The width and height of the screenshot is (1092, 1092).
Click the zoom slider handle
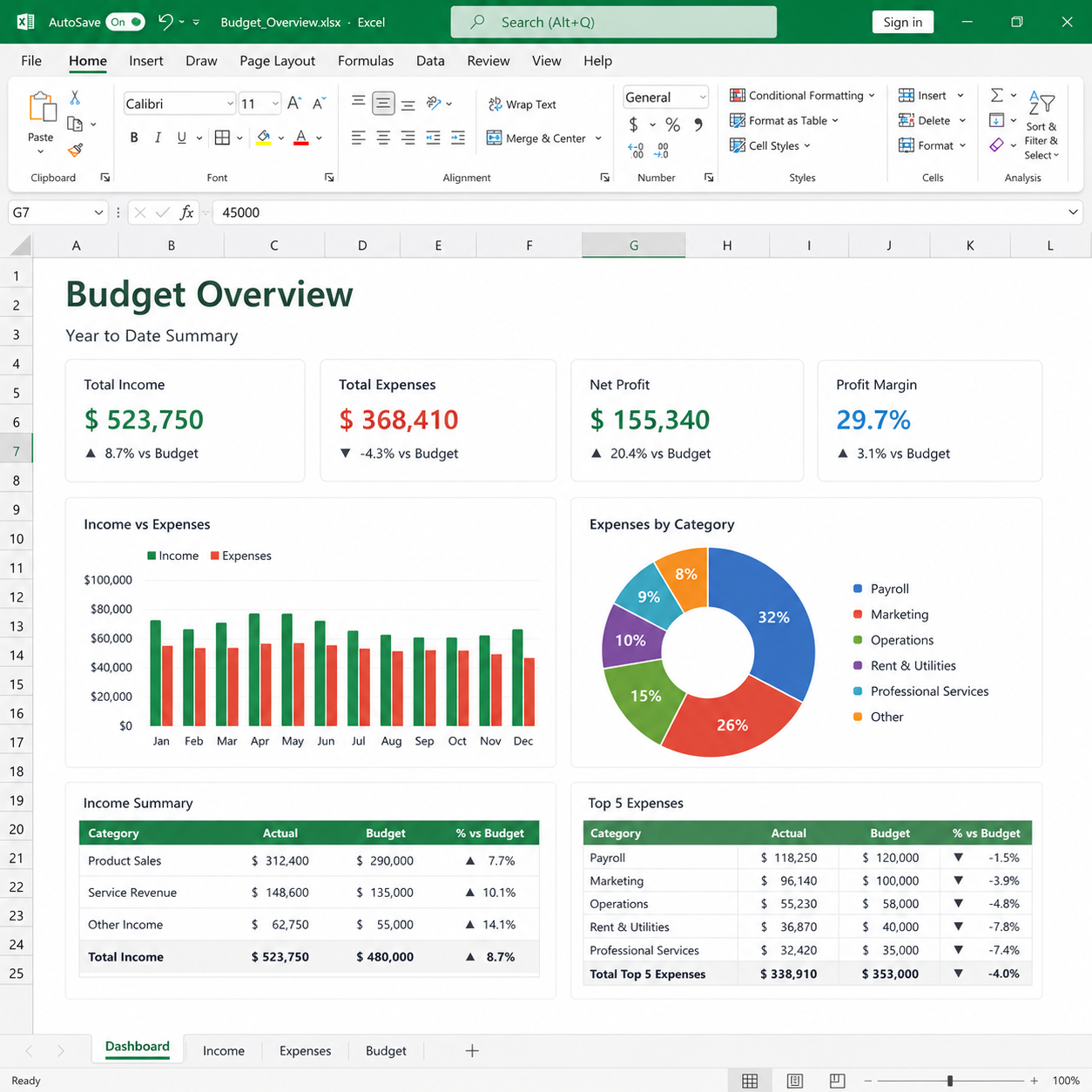point(950,1081)
